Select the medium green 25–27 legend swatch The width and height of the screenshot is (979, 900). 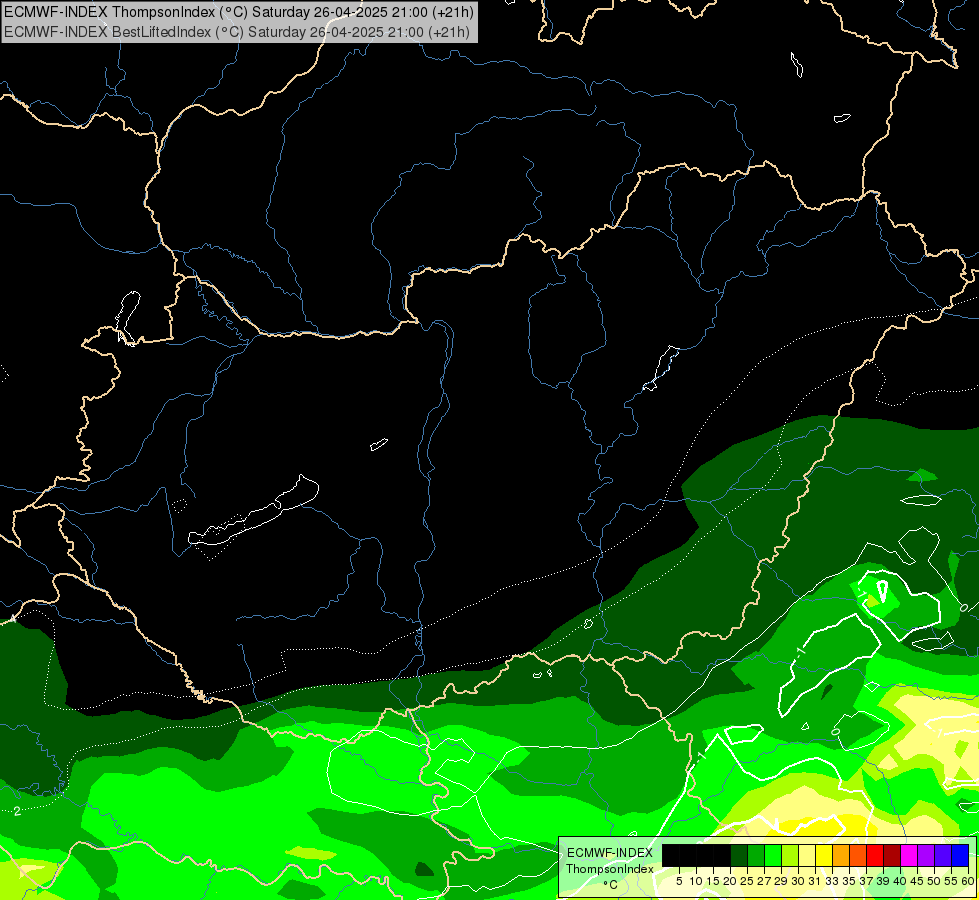click(x=755, y=855)
